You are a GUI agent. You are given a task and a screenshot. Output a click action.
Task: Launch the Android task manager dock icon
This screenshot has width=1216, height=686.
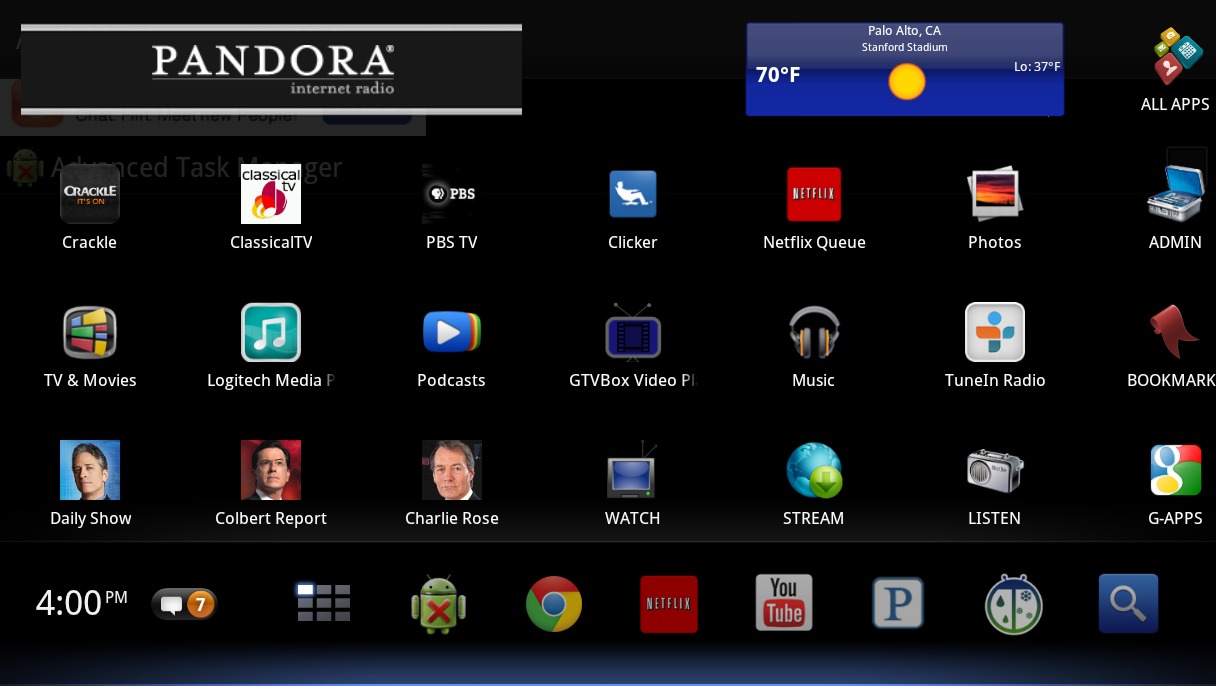click(439, 604)
